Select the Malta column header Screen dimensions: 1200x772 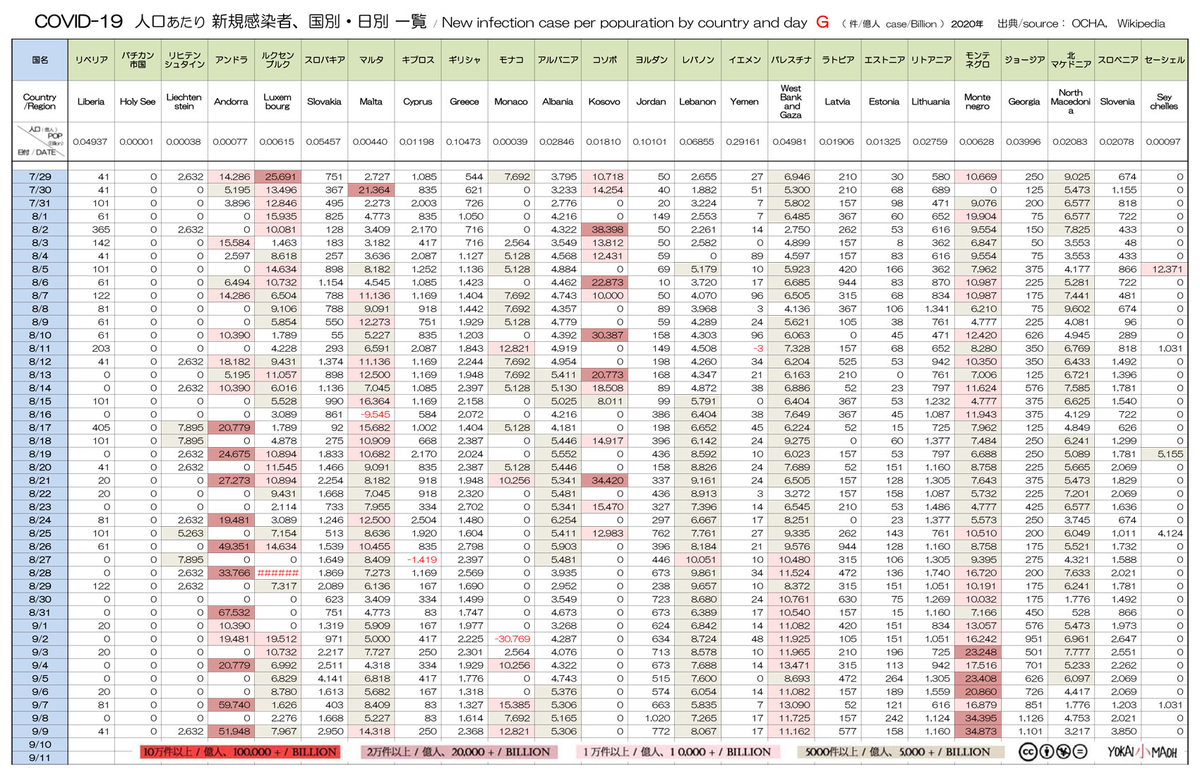370,100
